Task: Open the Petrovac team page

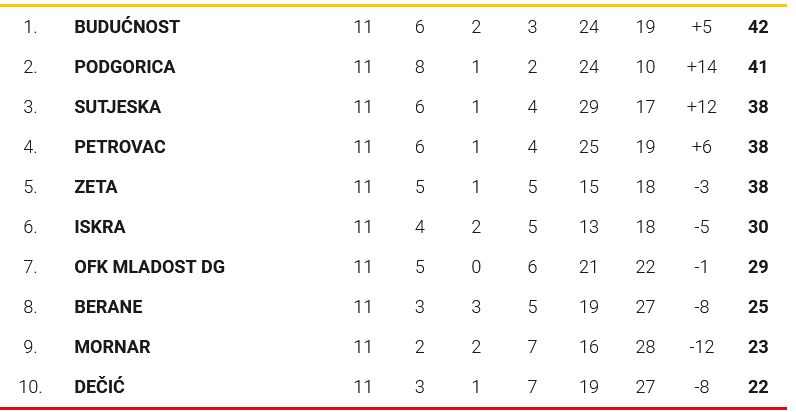Action: coord(120,147)
